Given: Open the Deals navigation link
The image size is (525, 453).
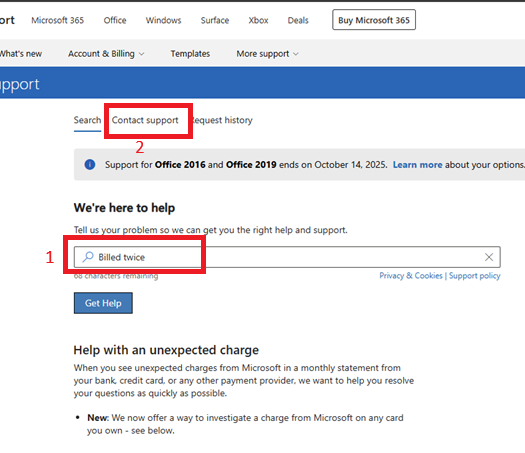Looking at the screenshot, I should 298,20.
